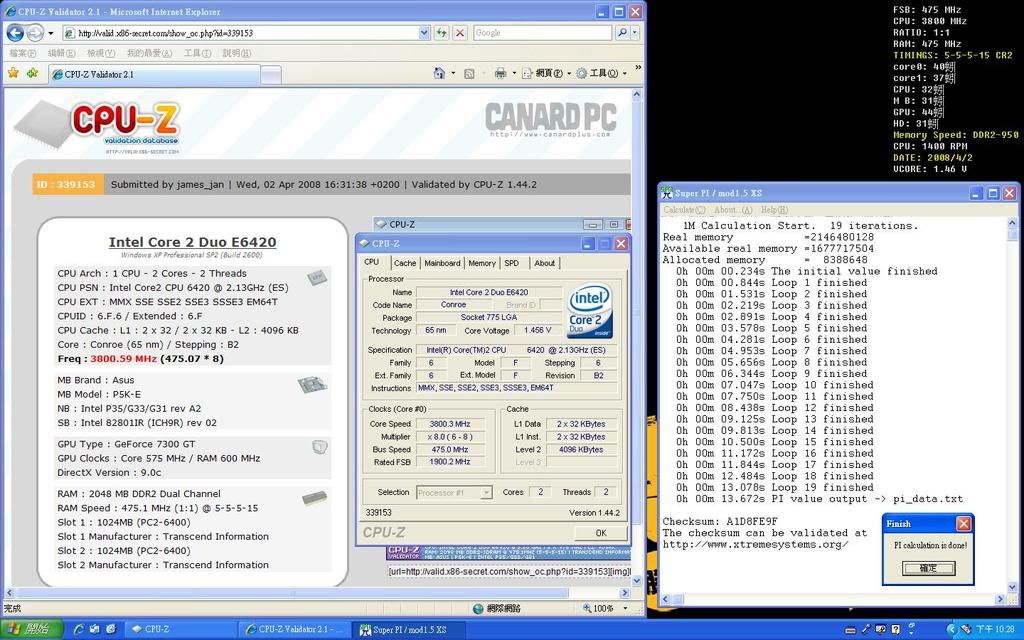Click the Internet Explorer Forward arrow button
This screenshot has width=1024, height=640.
[x=35, y=33]
